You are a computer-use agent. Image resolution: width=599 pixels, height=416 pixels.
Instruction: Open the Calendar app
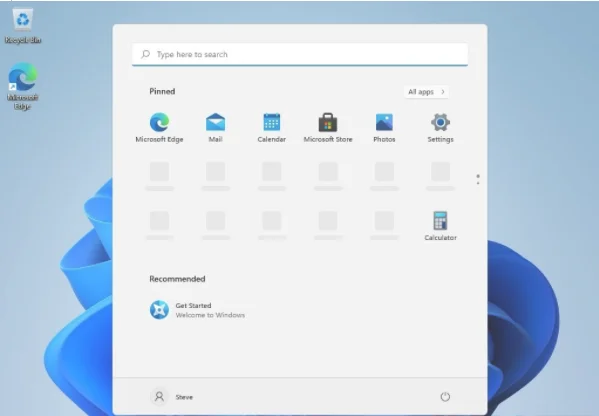(272, 128)
